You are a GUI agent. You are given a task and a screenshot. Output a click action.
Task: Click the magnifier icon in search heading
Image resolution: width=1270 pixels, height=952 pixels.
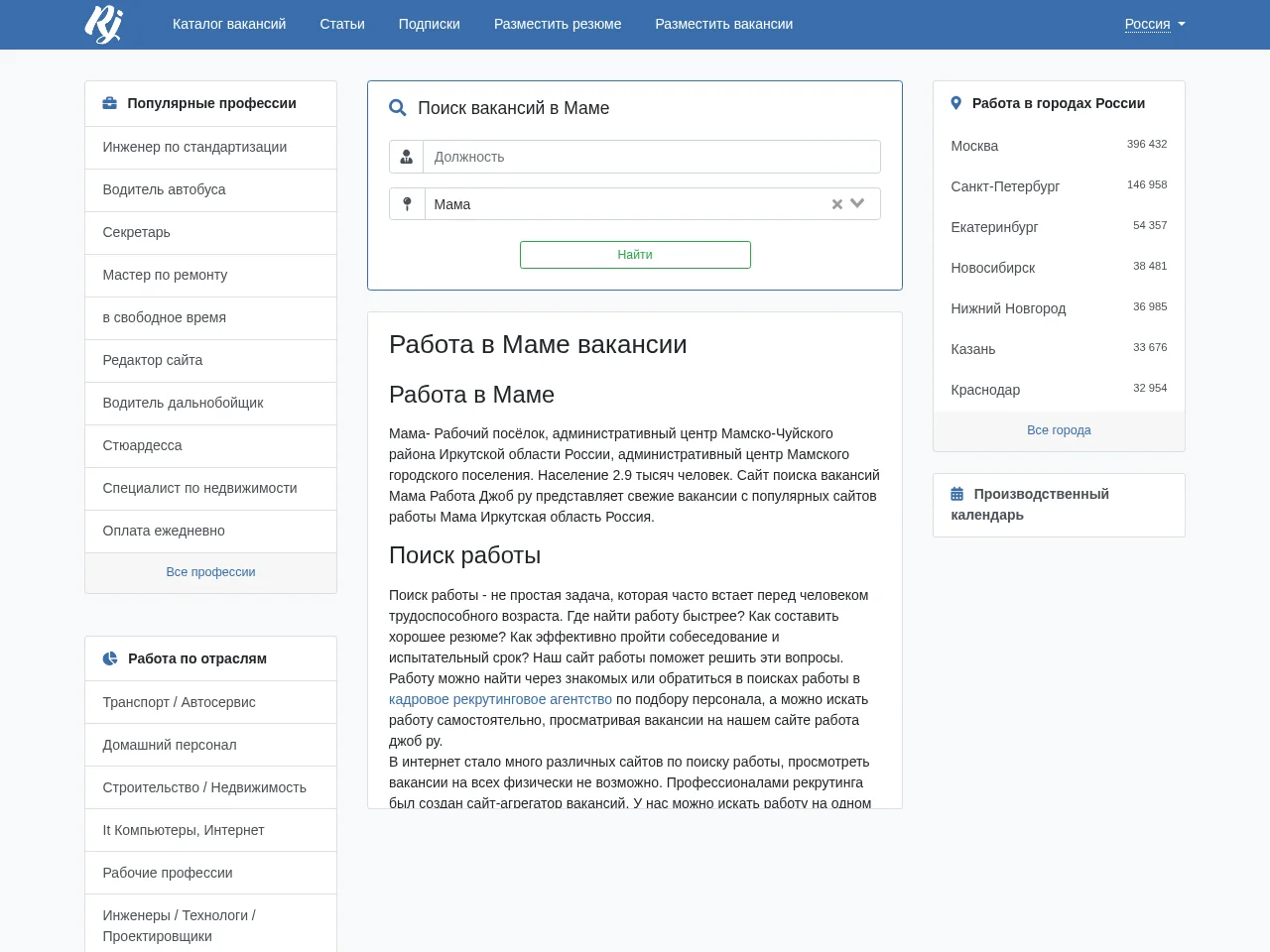click(x=398, y=108)
